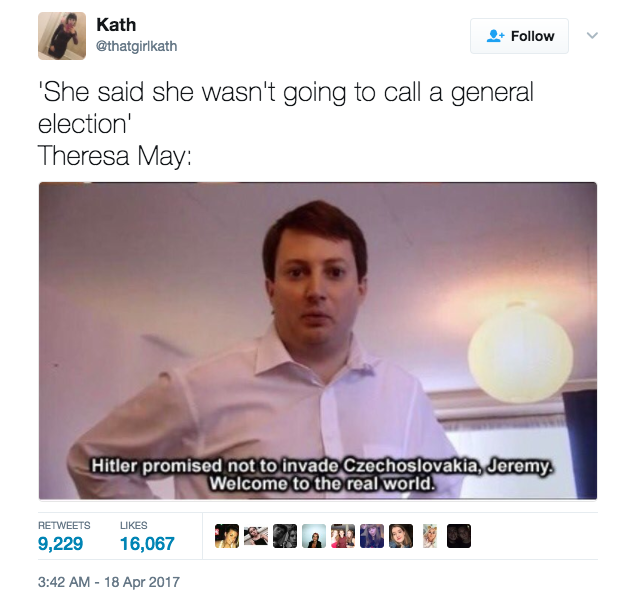
Task: Click the second liker avatar
Action: tap(256, 536)
